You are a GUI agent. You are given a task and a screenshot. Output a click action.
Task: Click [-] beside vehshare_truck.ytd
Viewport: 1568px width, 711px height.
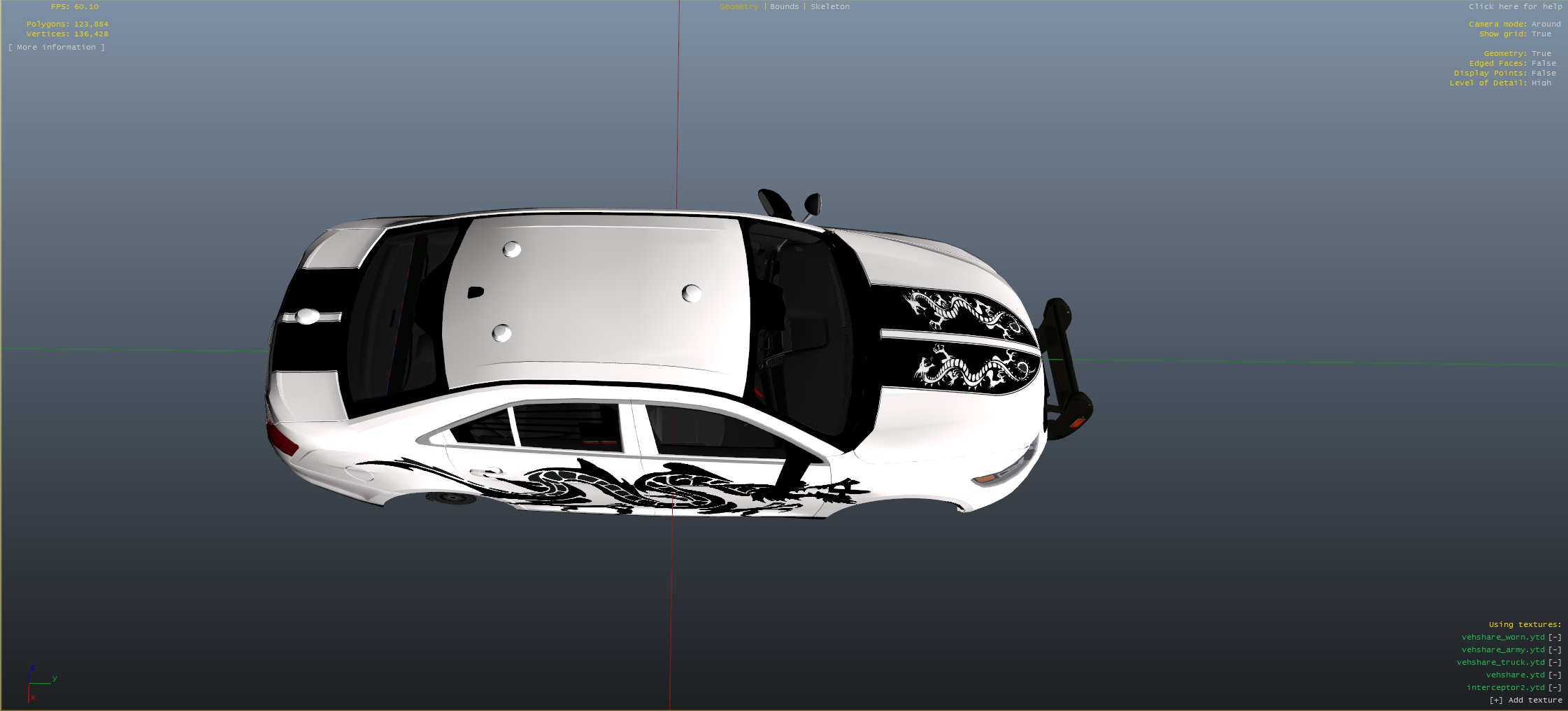1554,663
